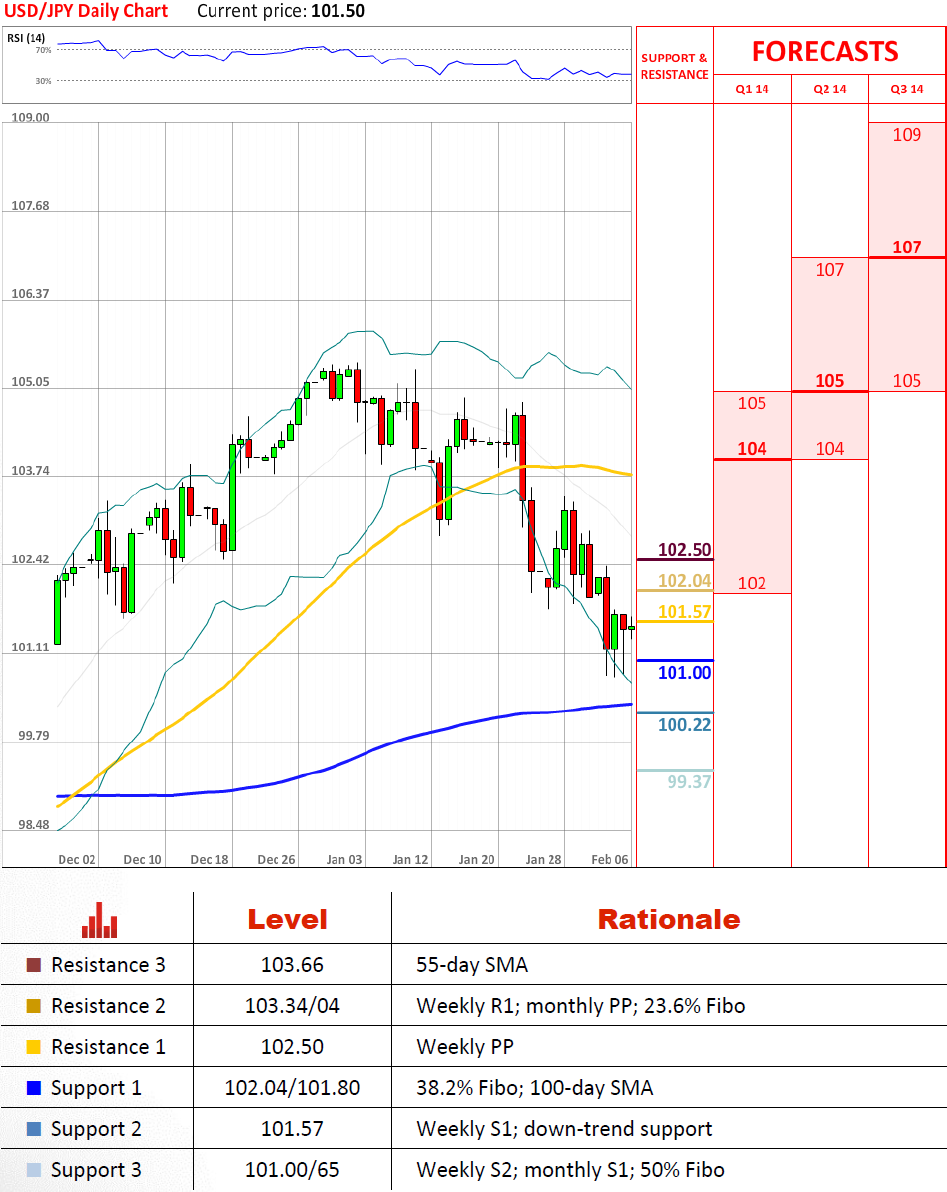Click the Feb 06 date axis label
Screen dimensions: 947x1192
coord(610,860)
